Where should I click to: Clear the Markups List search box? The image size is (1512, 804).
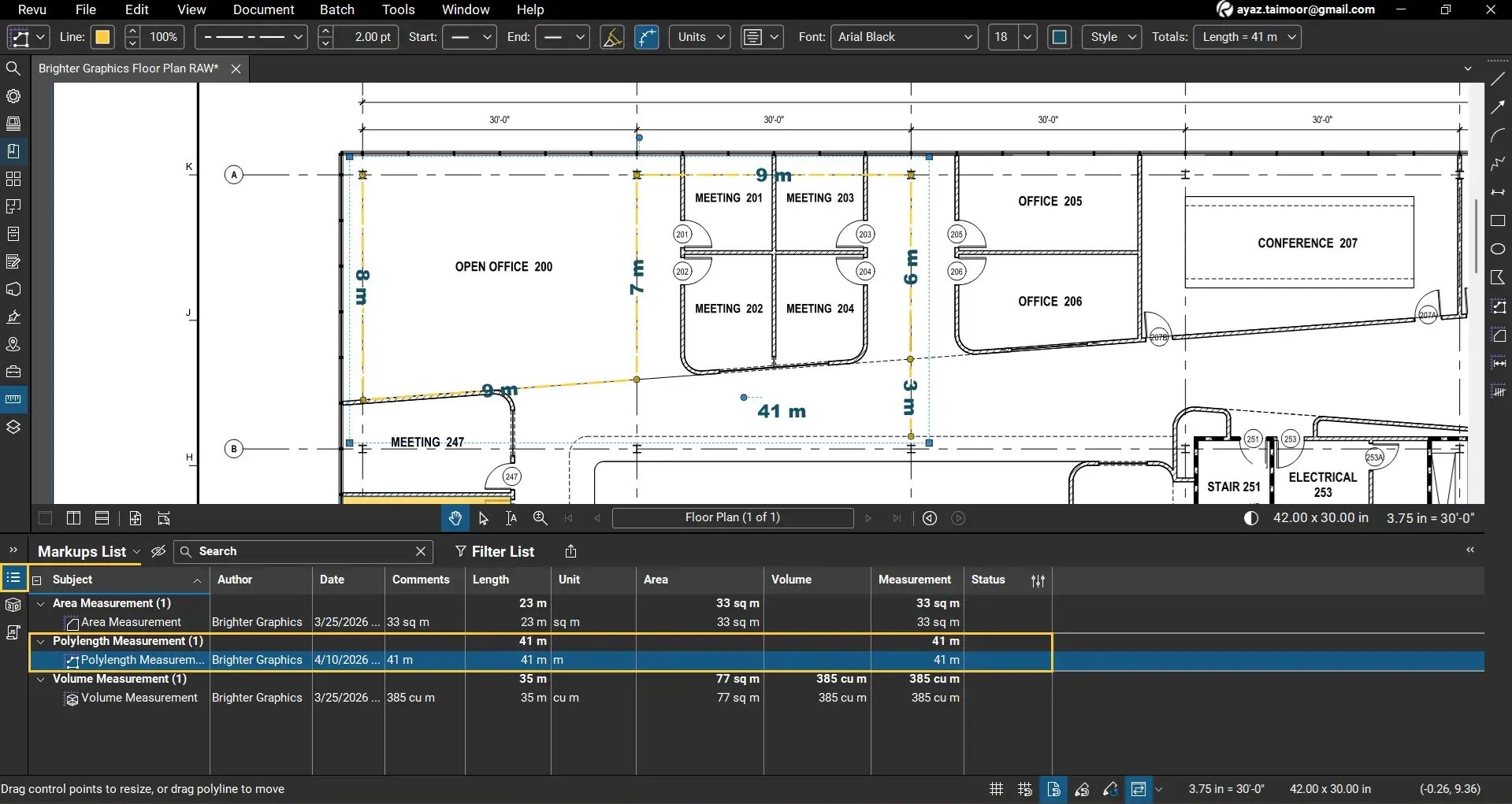tap(420, 551)
